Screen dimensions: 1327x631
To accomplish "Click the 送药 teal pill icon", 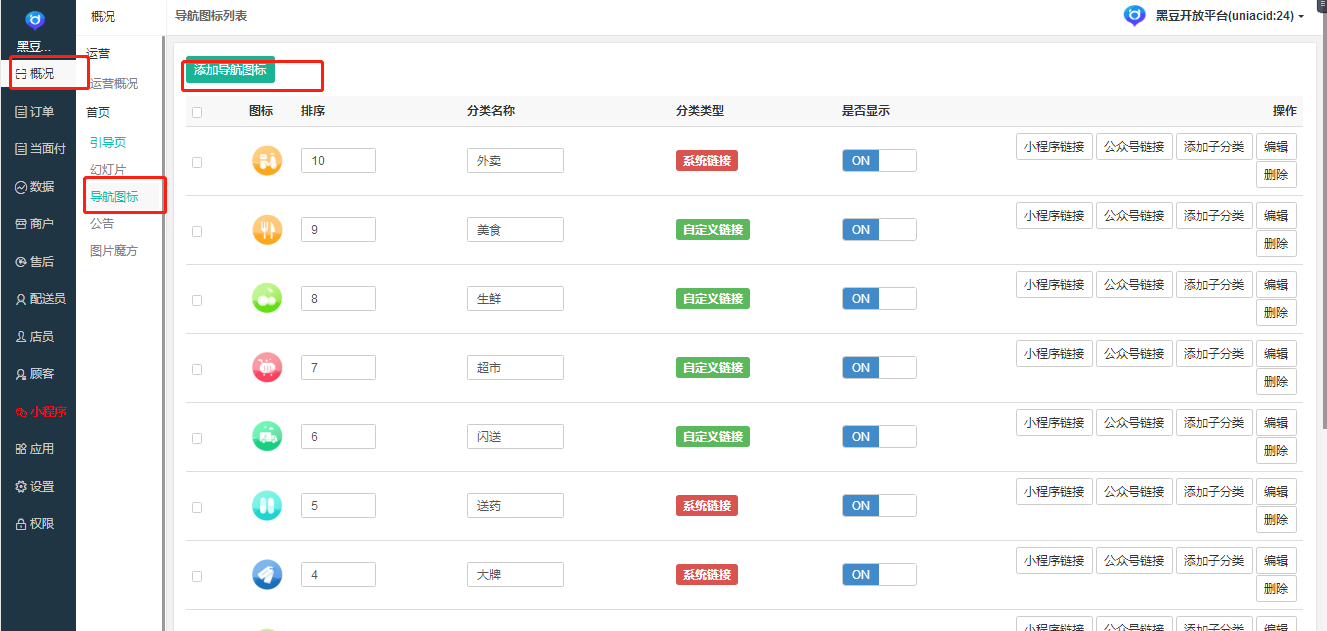I will tap(267, 506).
